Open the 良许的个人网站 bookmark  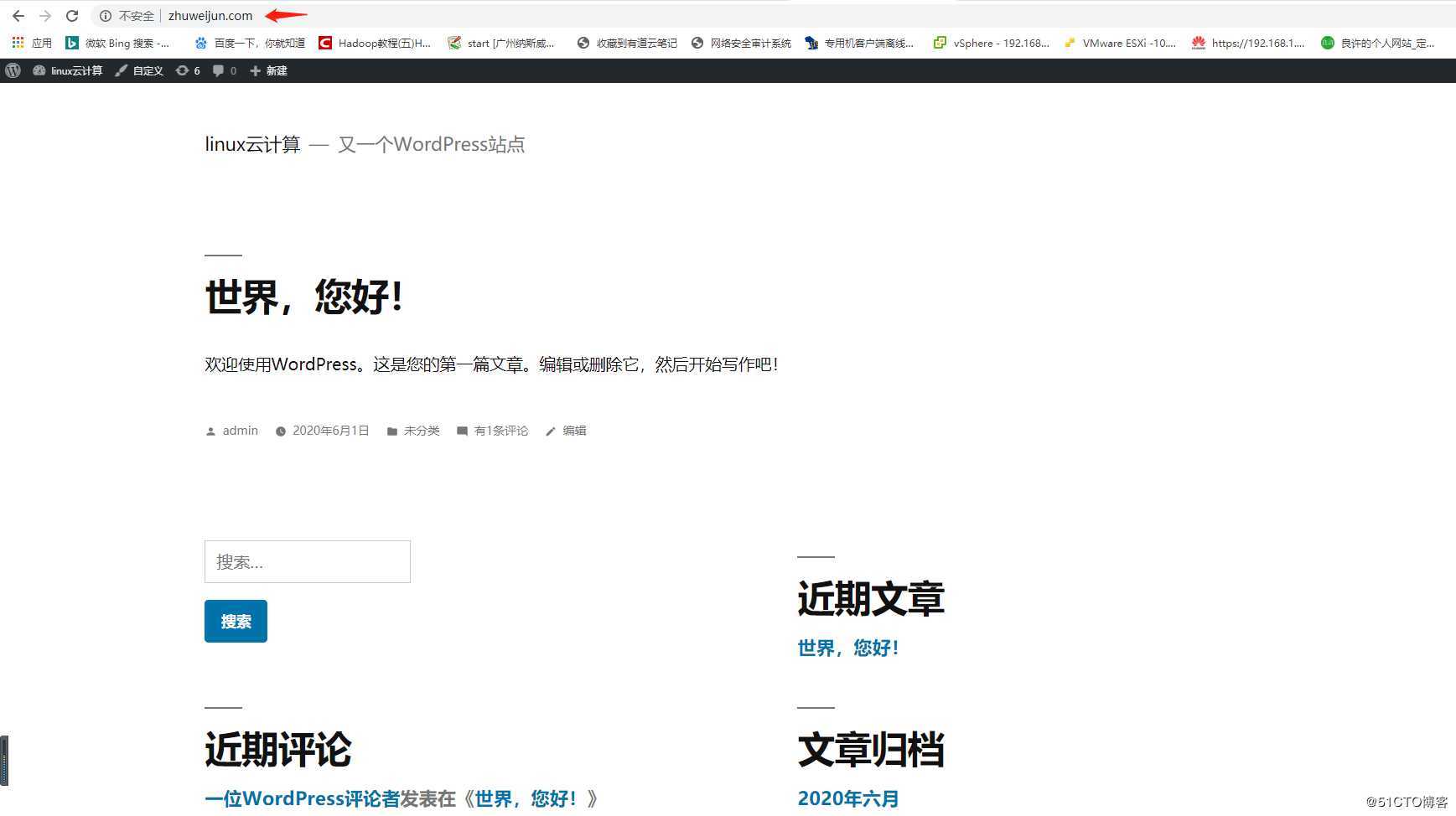[1378, 43]
